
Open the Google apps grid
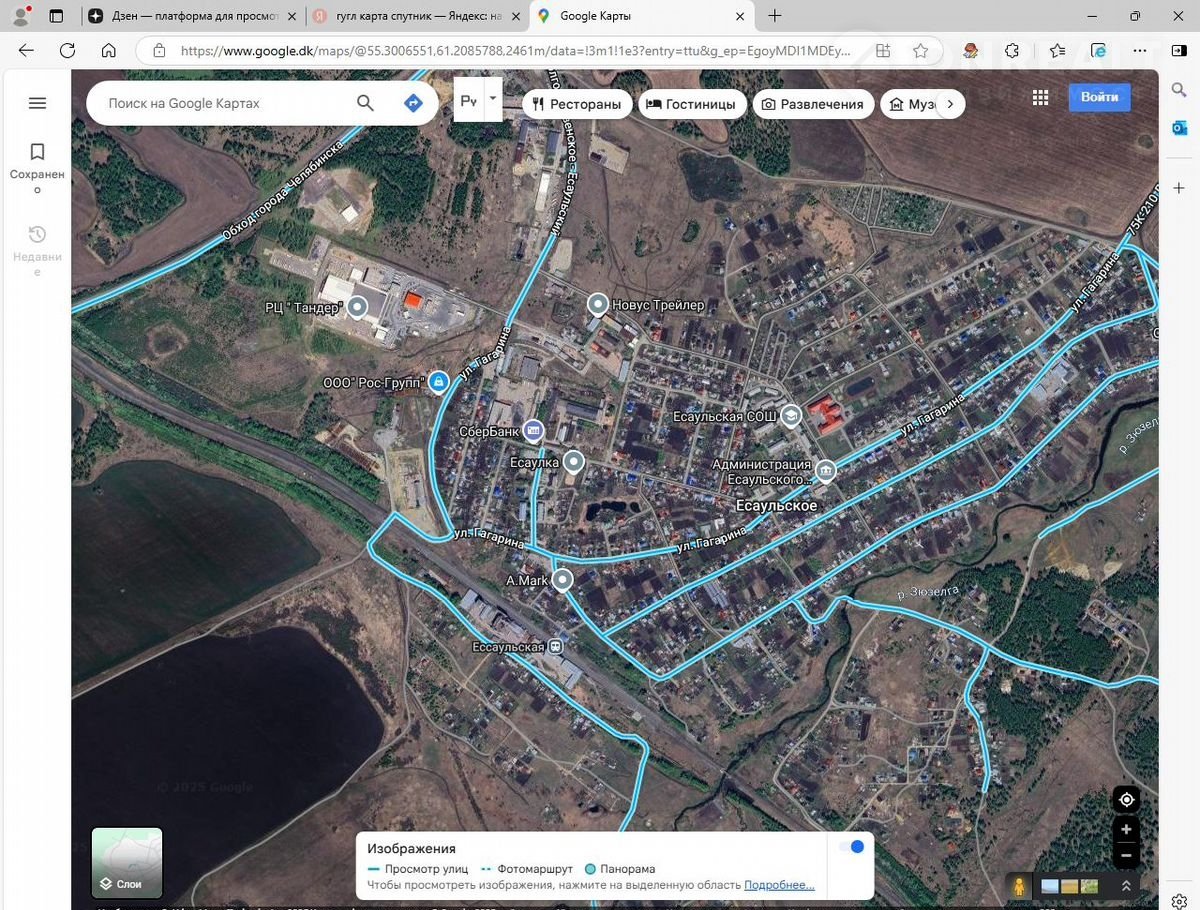pos(1040,97)
